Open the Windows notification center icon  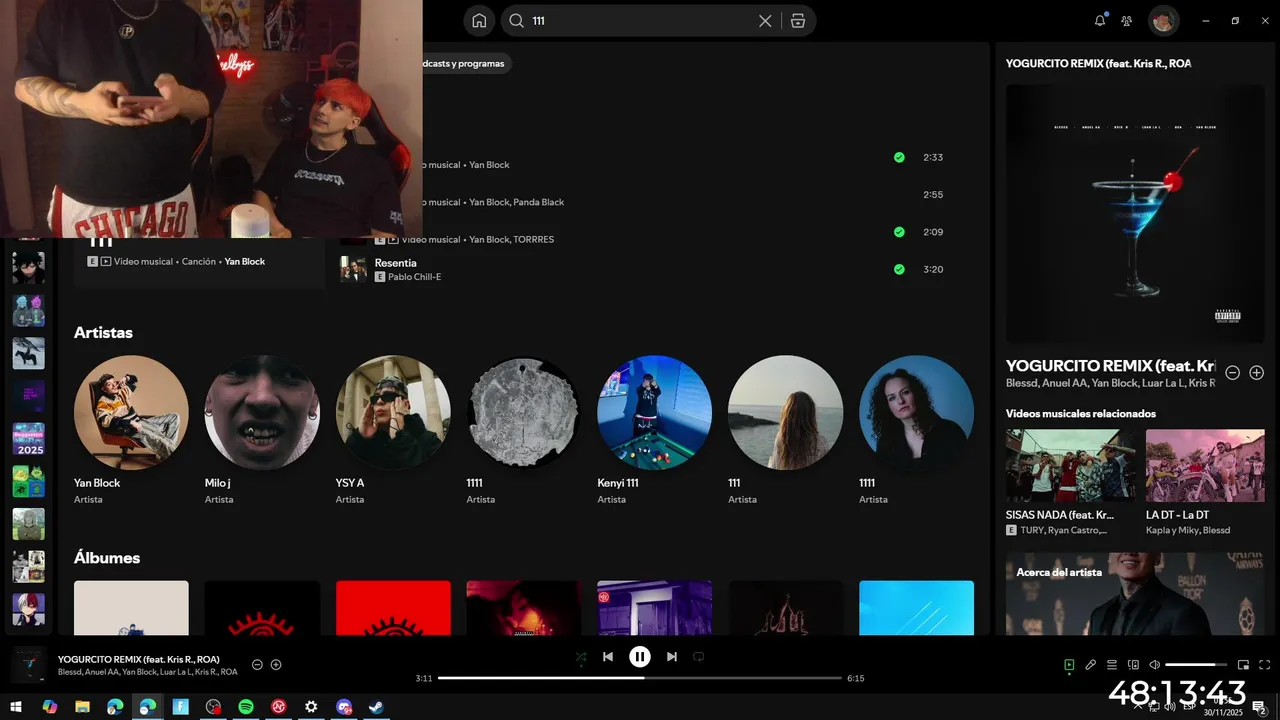coord(1259,707)
